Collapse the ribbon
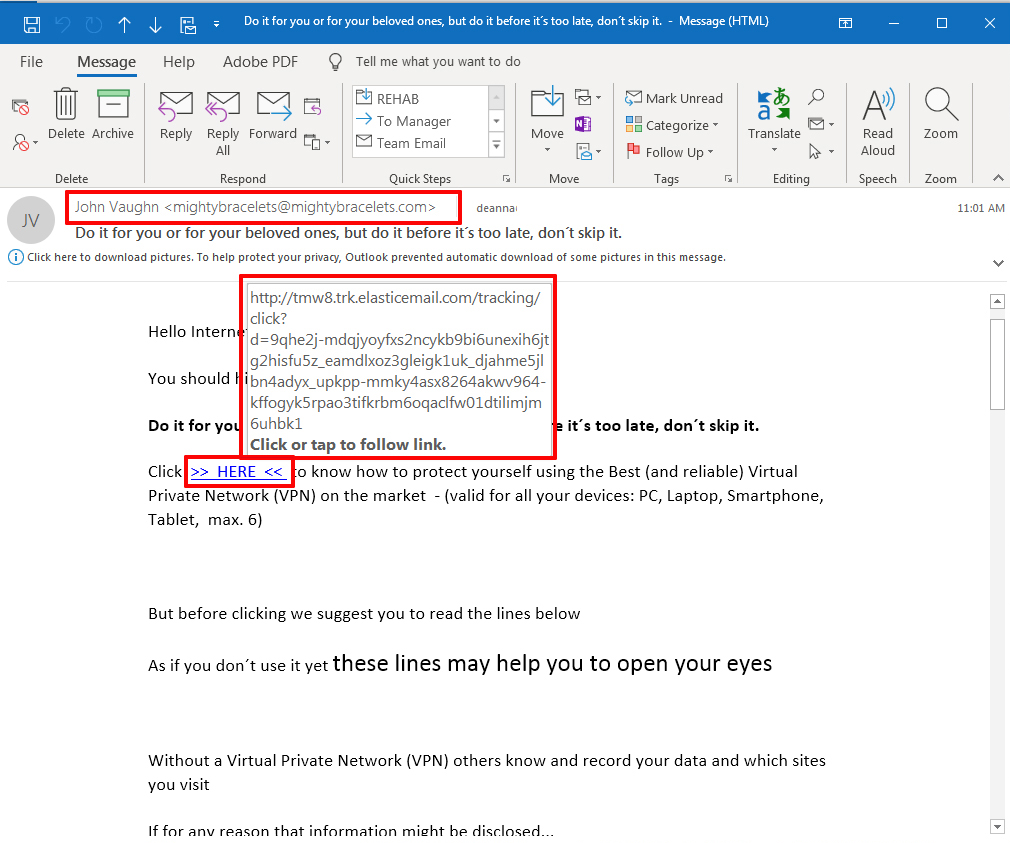Screen dimensions: 1010x843 click(998, 178)
